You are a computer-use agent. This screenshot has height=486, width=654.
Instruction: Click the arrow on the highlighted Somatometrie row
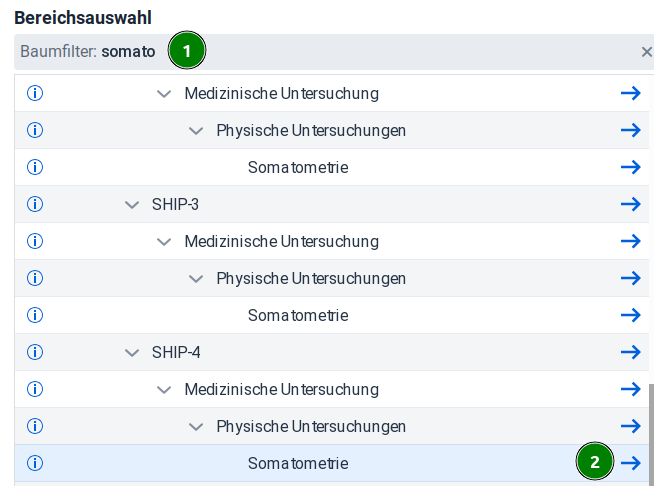[630, 463]
